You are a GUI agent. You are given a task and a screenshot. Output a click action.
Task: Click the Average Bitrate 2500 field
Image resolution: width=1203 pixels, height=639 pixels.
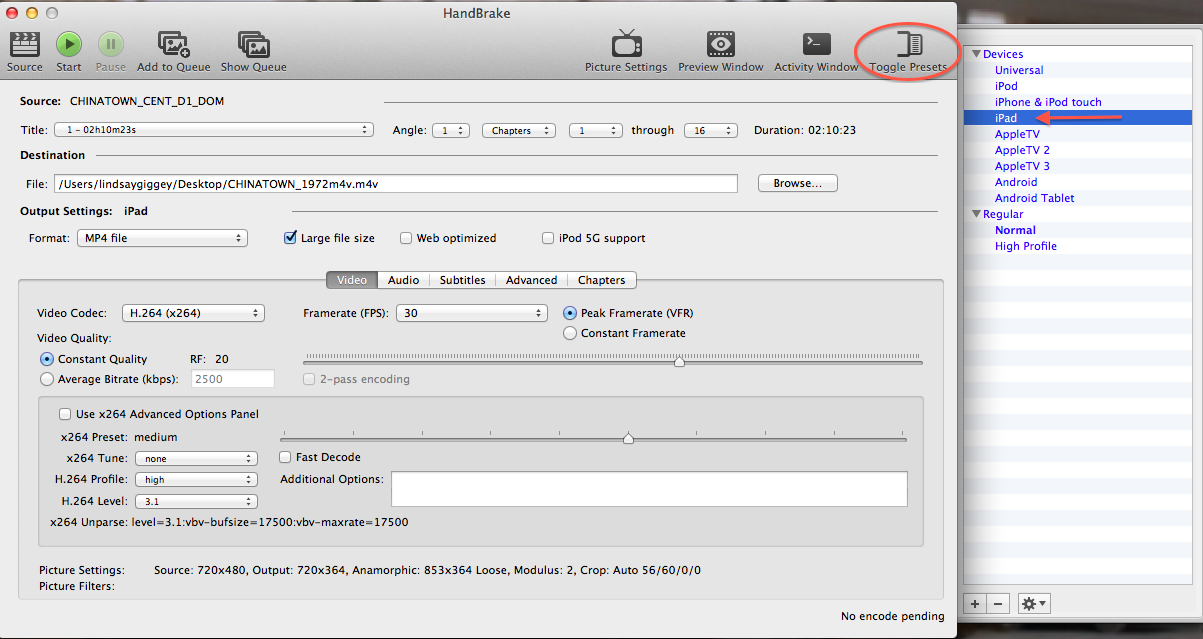coord(232,379)
